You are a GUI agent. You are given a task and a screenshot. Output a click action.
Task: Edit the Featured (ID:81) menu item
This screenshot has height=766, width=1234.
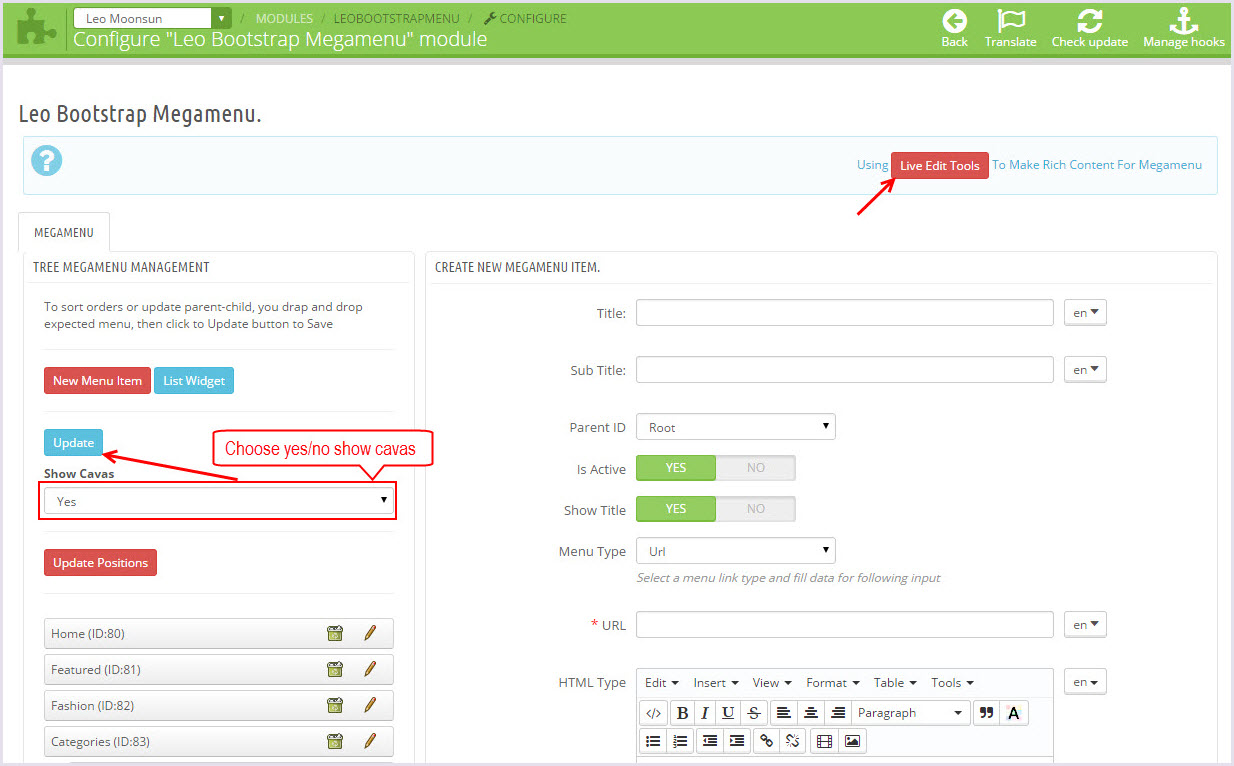click(x=370, y=669)
